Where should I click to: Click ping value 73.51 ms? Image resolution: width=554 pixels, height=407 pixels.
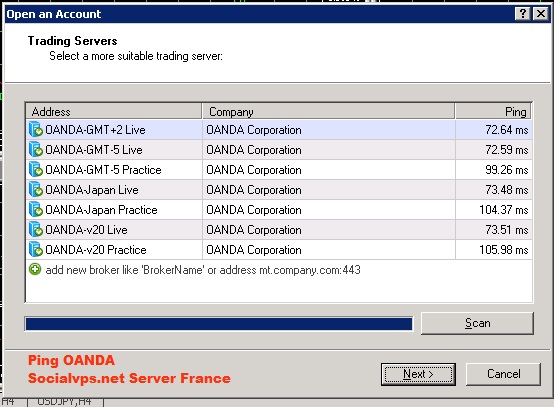point(507,230)
